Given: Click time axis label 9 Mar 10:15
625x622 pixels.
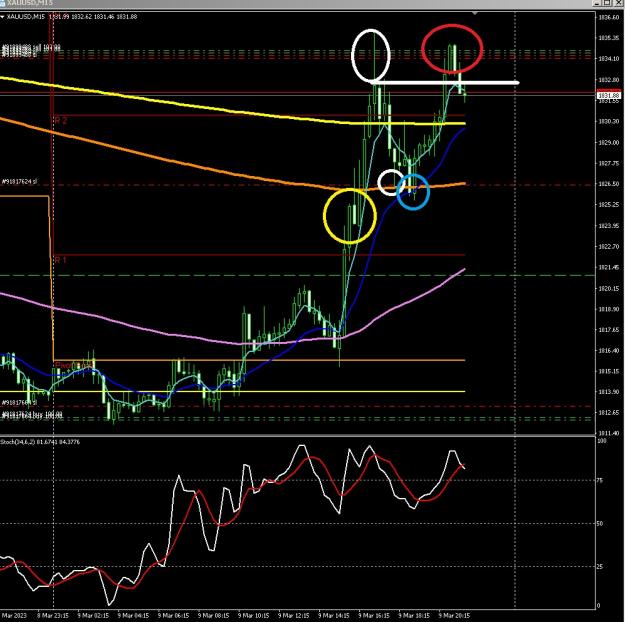Looking at the screenshot, I should 254,616.
